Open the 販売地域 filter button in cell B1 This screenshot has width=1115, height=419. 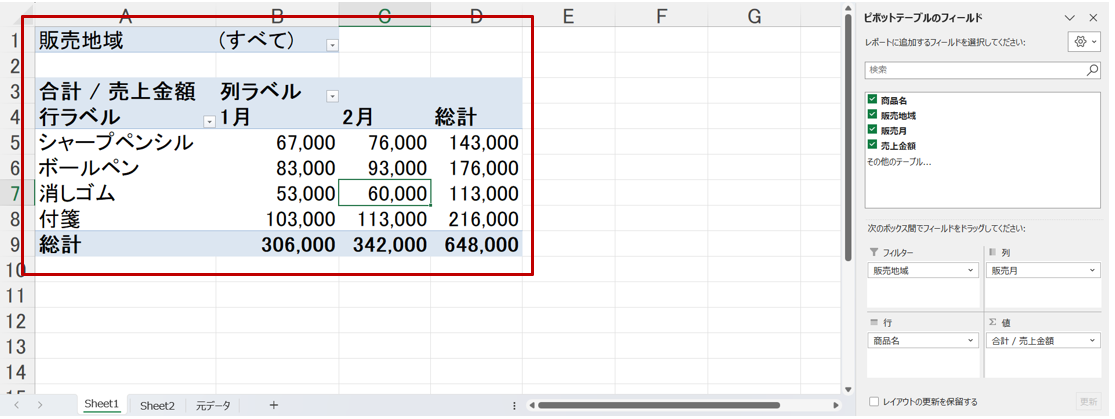(x=331, y=45)
